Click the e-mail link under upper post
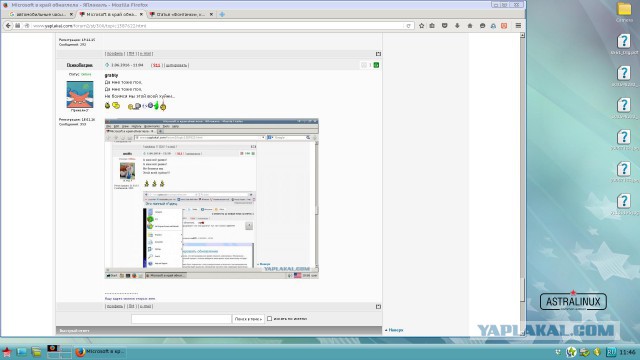Image resolution: width=640 pixels, height=360 pixels. pyautogui.click(x=145, y=53)
